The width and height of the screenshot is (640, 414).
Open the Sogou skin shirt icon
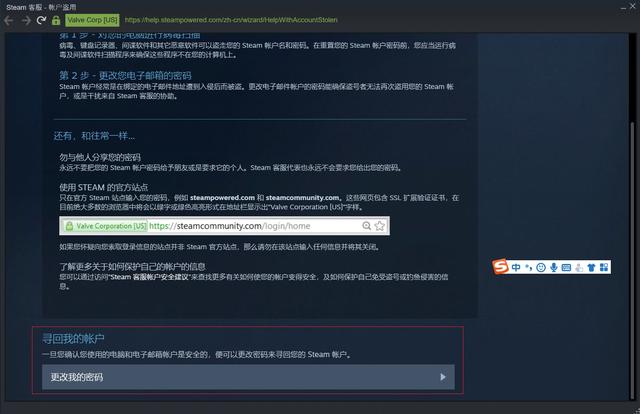pos(591,267)
